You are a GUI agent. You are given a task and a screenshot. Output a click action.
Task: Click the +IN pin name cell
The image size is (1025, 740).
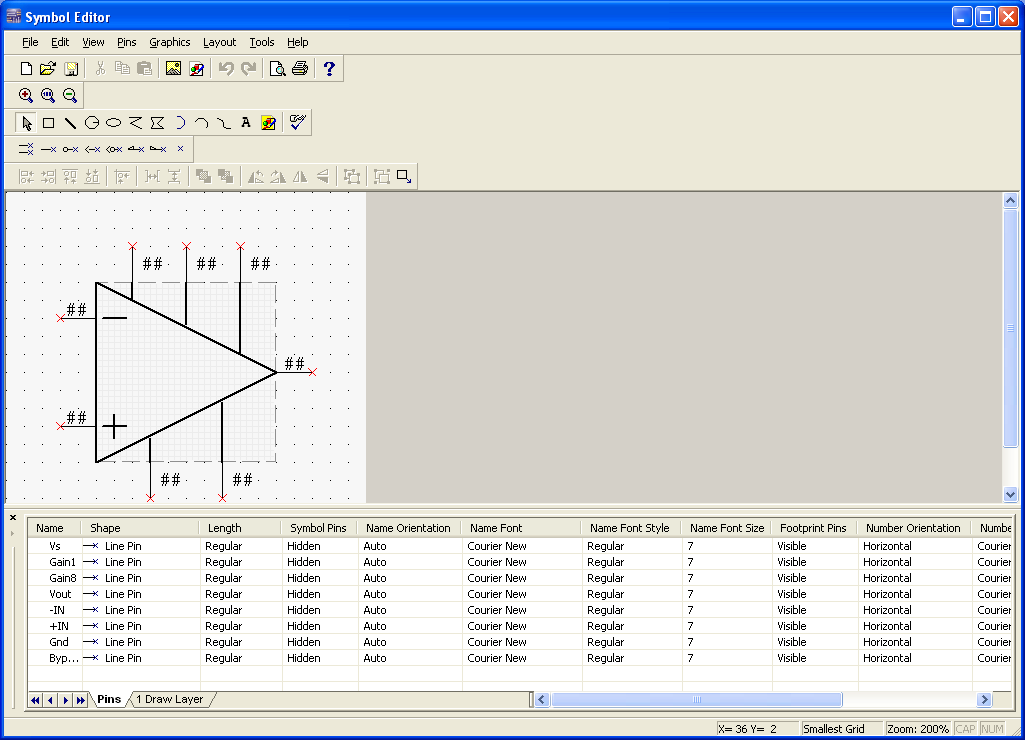pos(59,626)
